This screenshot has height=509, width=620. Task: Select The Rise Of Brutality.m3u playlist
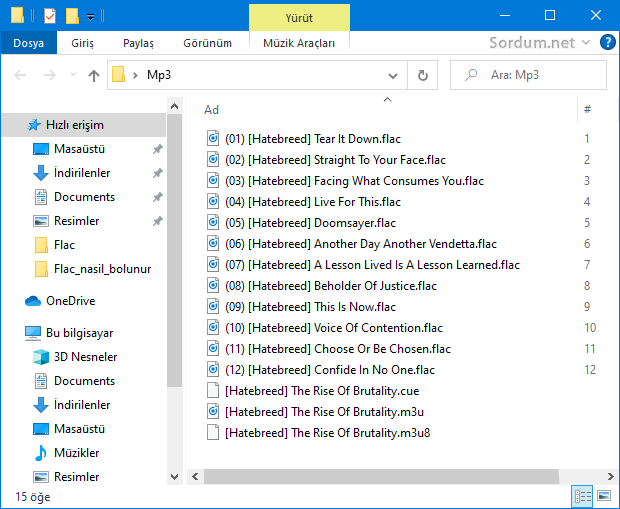(324, 411)
